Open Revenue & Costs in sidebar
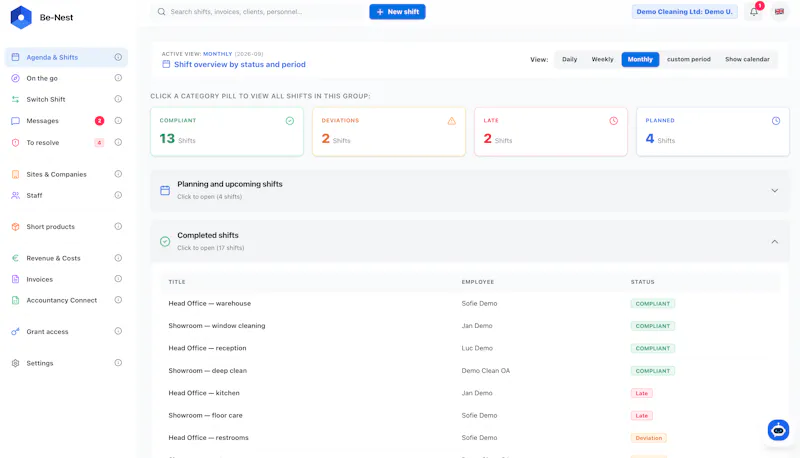This screenshot has height=458, width=800. (x=66, y=258)
